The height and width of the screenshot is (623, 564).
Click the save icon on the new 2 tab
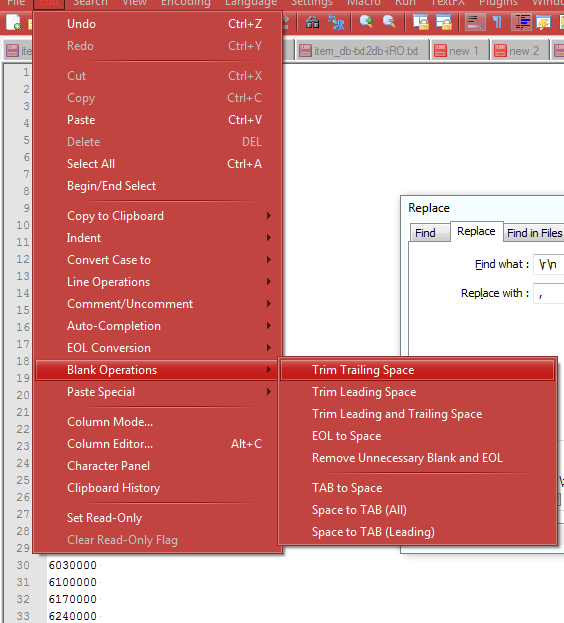click(x=500, y=51)
